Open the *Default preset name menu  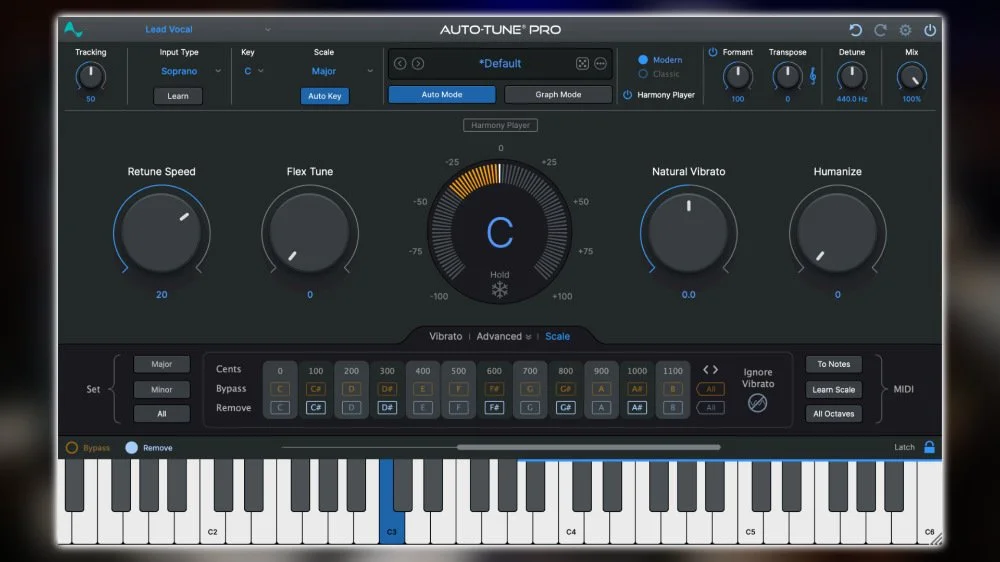(500, 63)
